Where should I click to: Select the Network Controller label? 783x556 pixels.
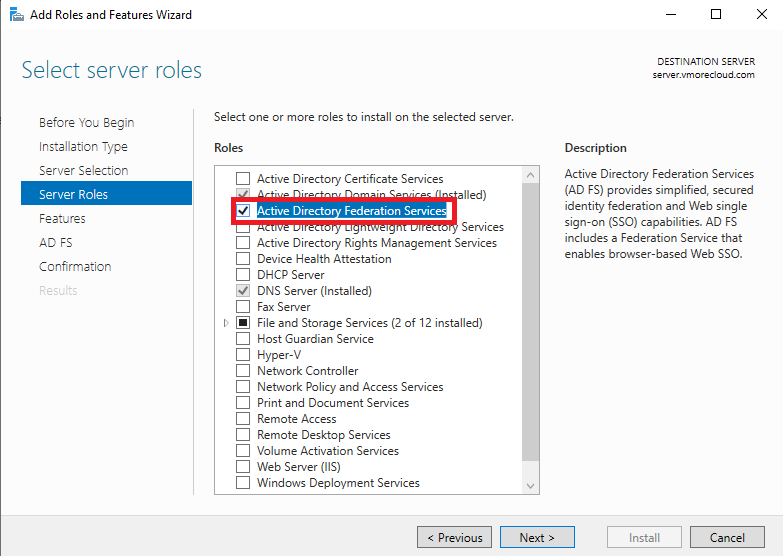(308, 371)
